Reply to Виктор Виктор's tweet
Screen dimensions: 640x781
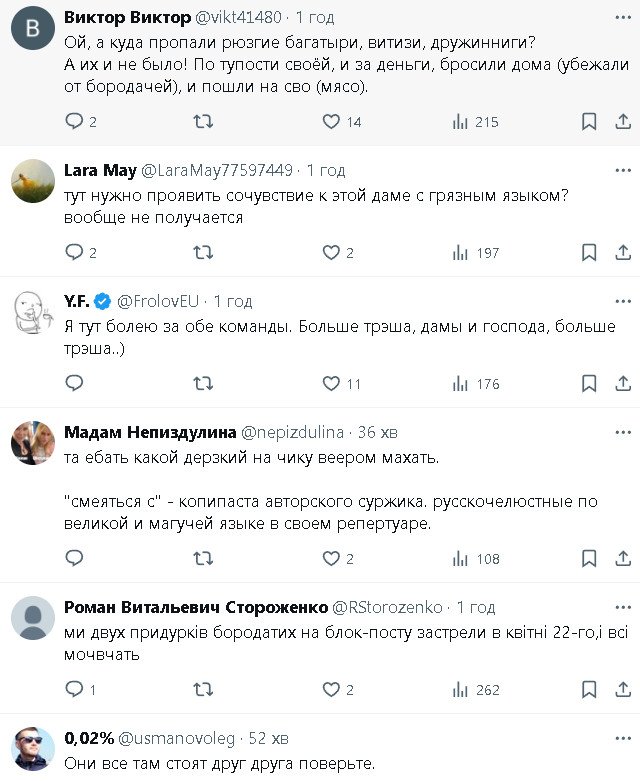(x=74, y=122)
